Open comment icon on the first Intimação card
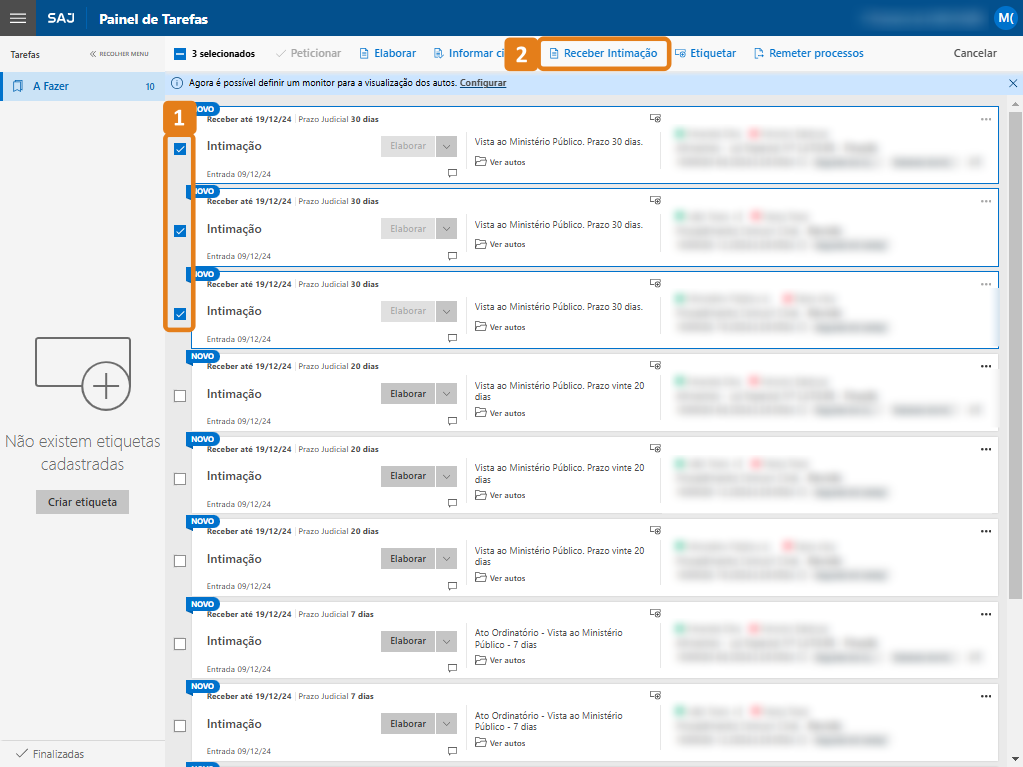Viewport: 1023px width, 767px height. click(x=452, y=173)
